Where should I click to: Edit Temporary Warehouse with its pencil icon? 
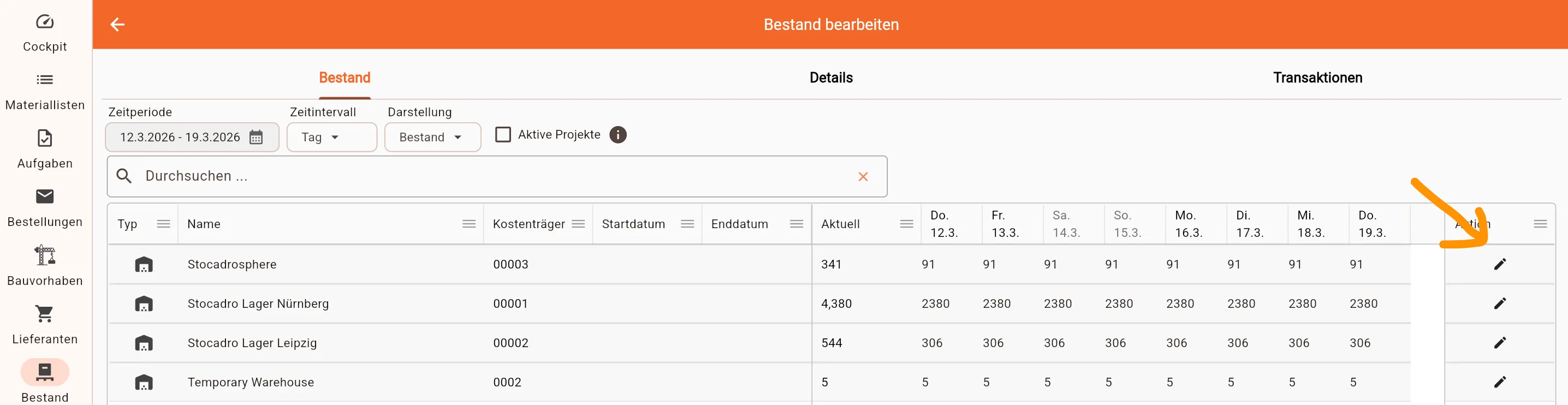pos(1500,382)
